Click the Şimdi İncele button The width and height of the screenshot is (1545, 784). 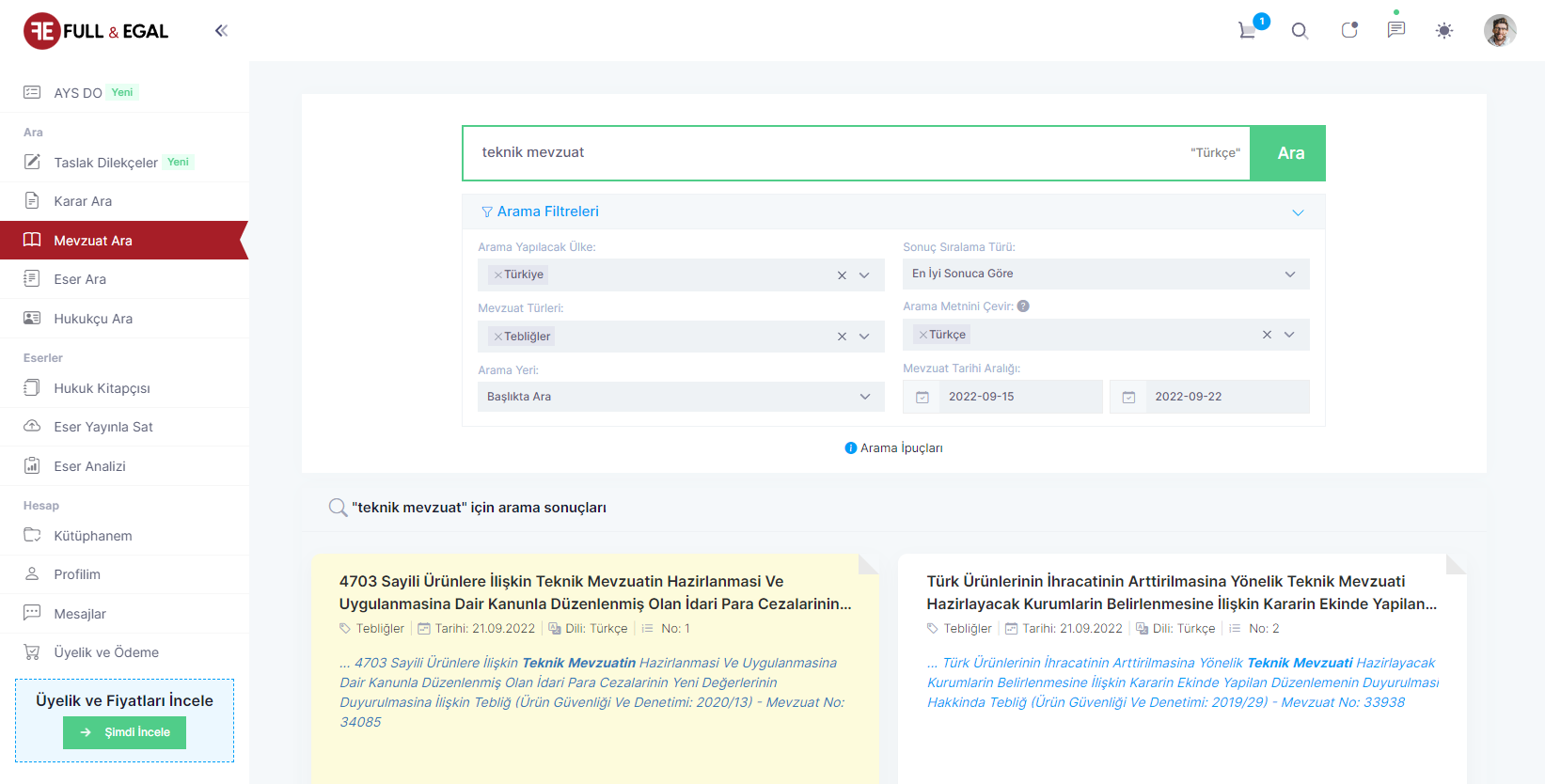124,732
